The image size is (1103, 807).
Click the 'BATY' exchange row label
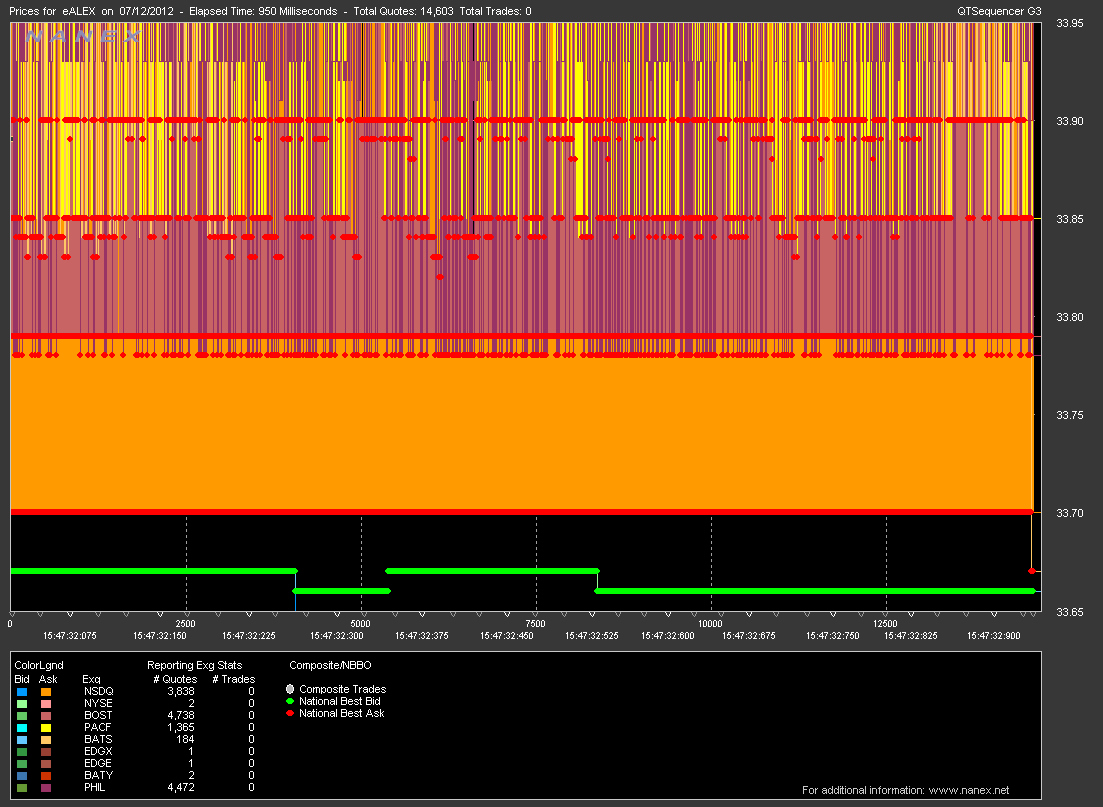tap(98, 775)
